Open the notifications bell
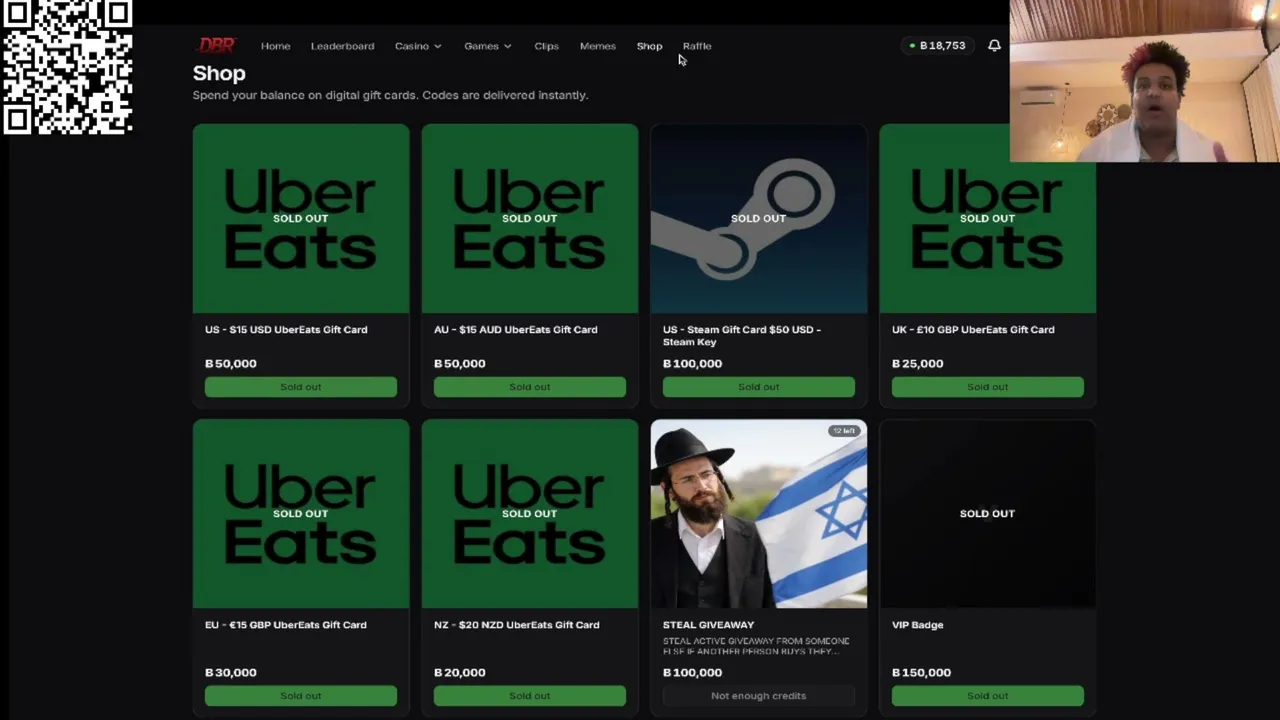Image resolution: width=1280 pixels, height=720 pixels. tap(994, 45)
